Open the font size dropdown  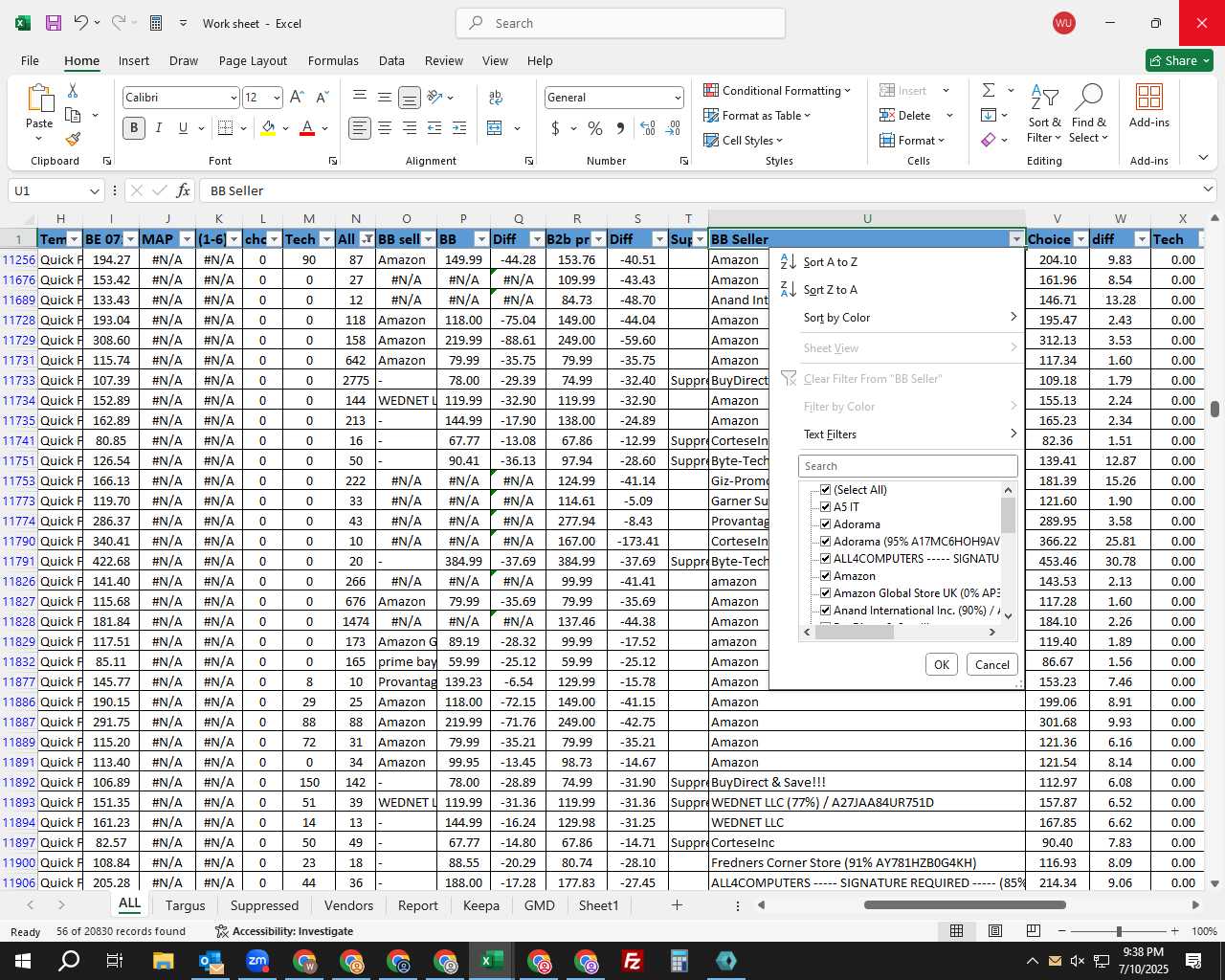[x=277, y=98]
